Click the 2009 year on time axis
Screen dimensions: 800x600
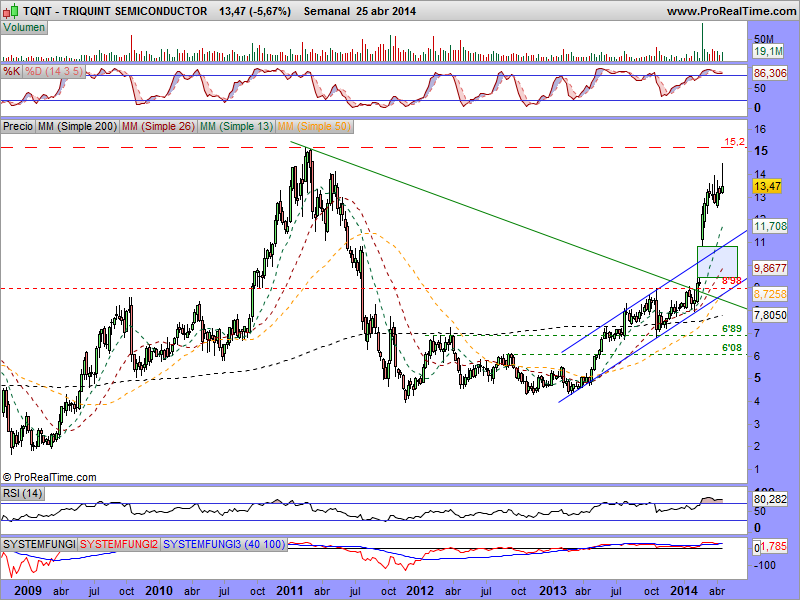pos(28,591)
